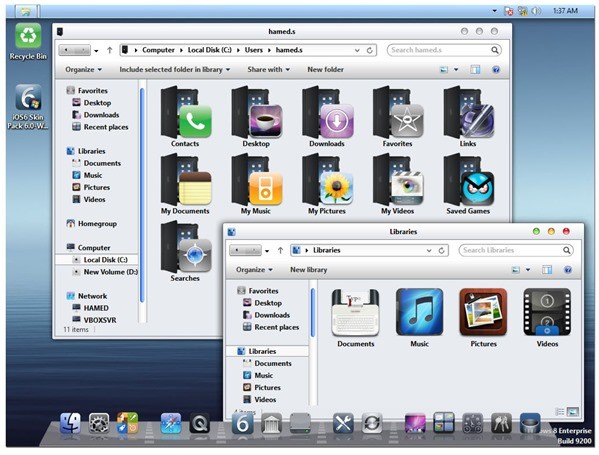
Task: Select Pictures in Libraries window sidebar
Action: coord(262,387)
